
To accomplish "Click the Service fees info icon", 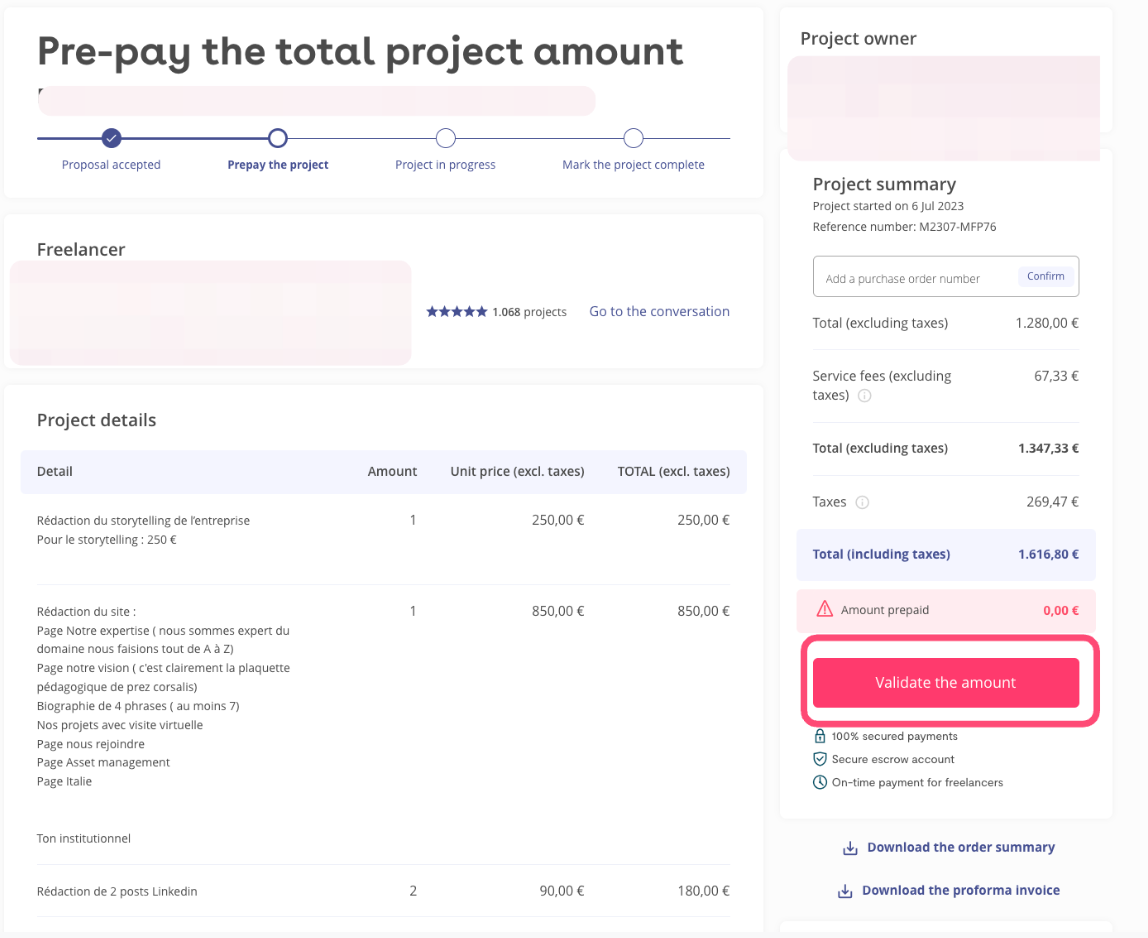I will (865, 395).
